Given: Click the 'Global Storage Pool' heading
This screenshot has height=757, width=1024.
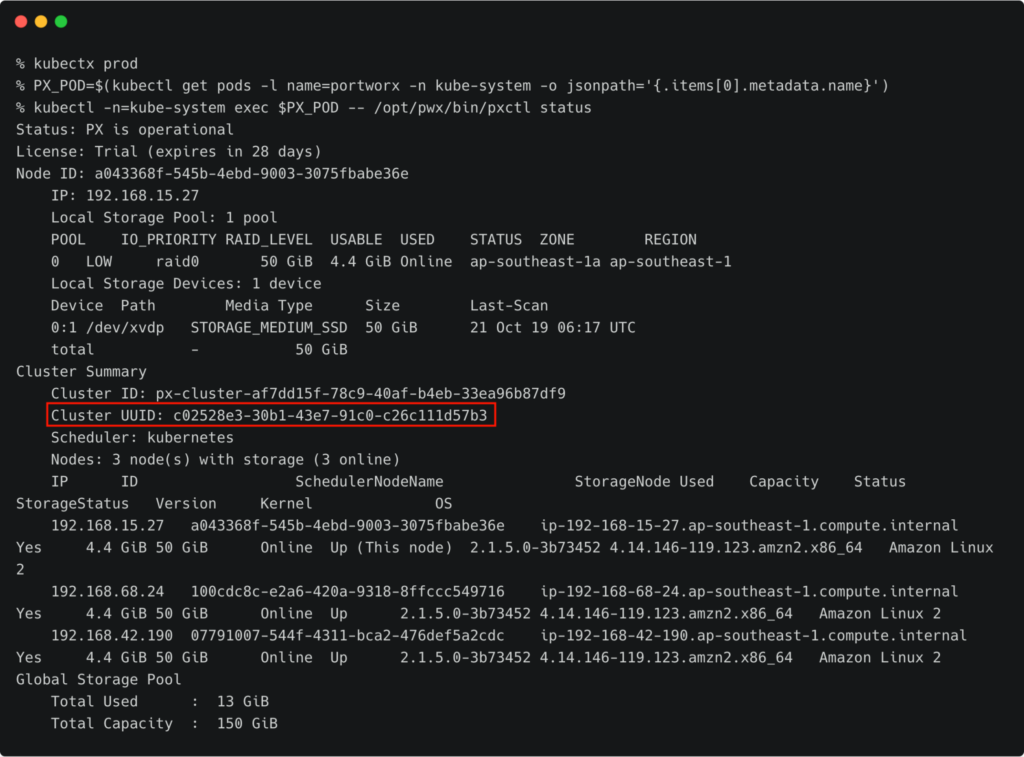Looking at the screenshot, I should [x=99, y=680].
